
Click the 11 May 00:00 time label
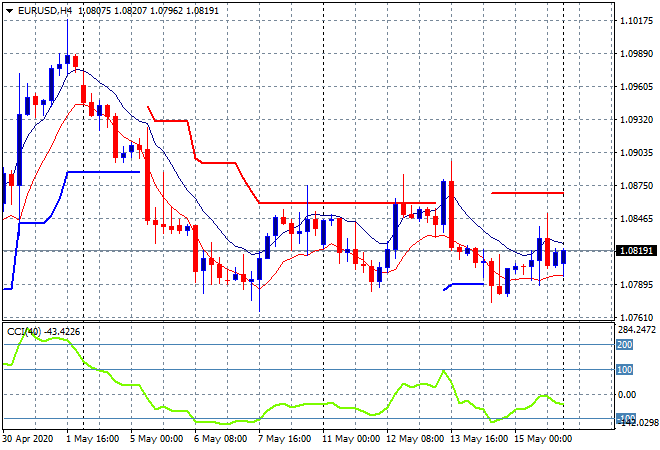pos(351,439)
